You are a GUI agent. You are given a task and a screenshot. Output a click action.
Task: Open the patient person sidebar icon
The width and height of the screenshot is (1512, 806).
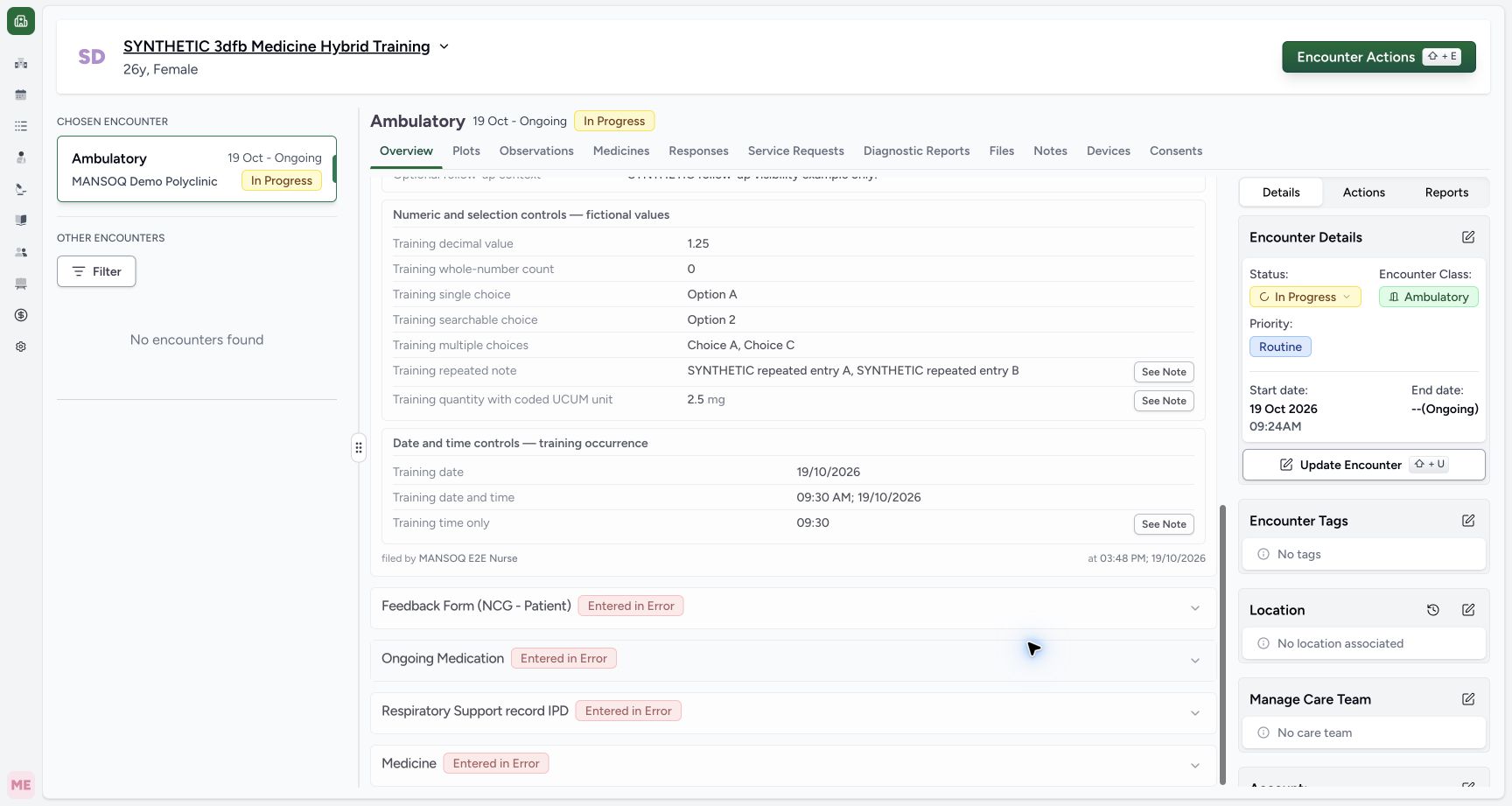point(21,158)
